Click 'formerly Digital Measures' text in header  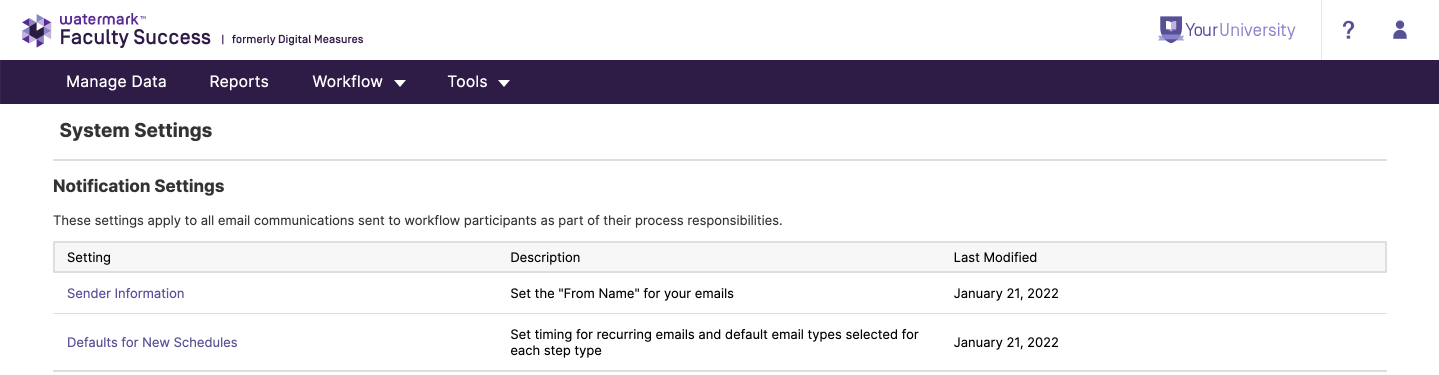click(297, 39)
